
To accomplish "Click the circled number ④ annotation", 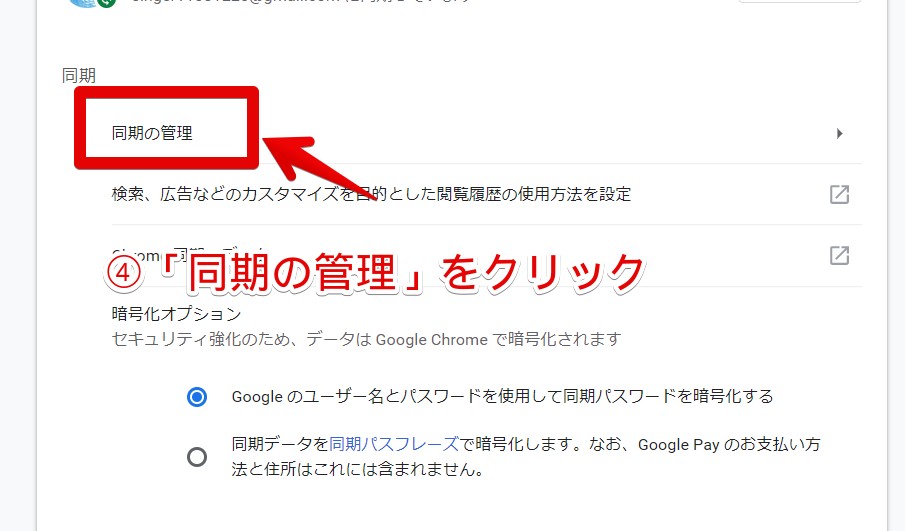I will coord(124,273).
